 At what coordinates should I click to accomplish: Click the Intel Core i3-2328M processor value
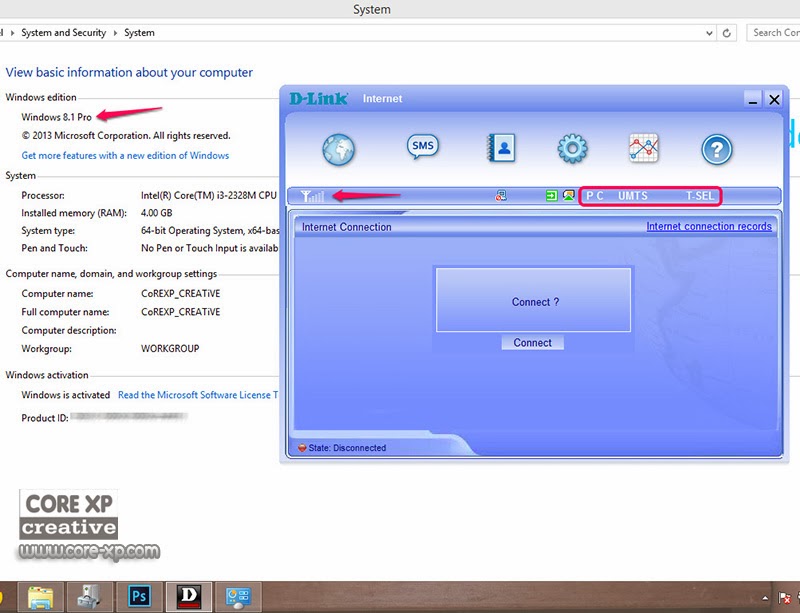click(x=209, y=195)
